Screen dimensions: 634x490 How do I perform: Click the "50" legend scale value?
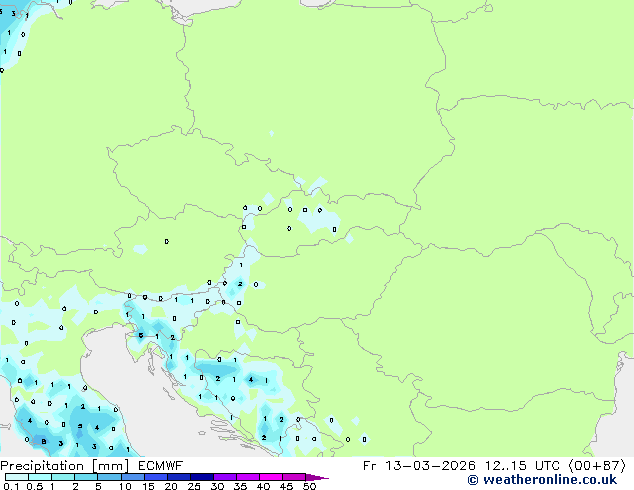pos(309,486)
